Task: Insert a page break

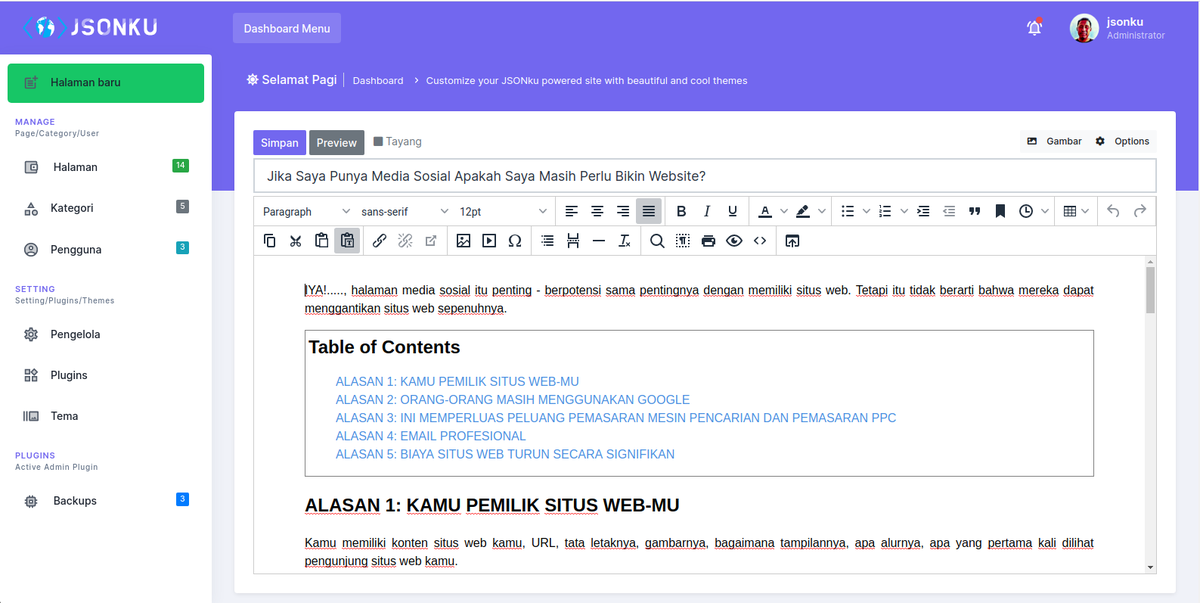Action: [x=573, y=240]
